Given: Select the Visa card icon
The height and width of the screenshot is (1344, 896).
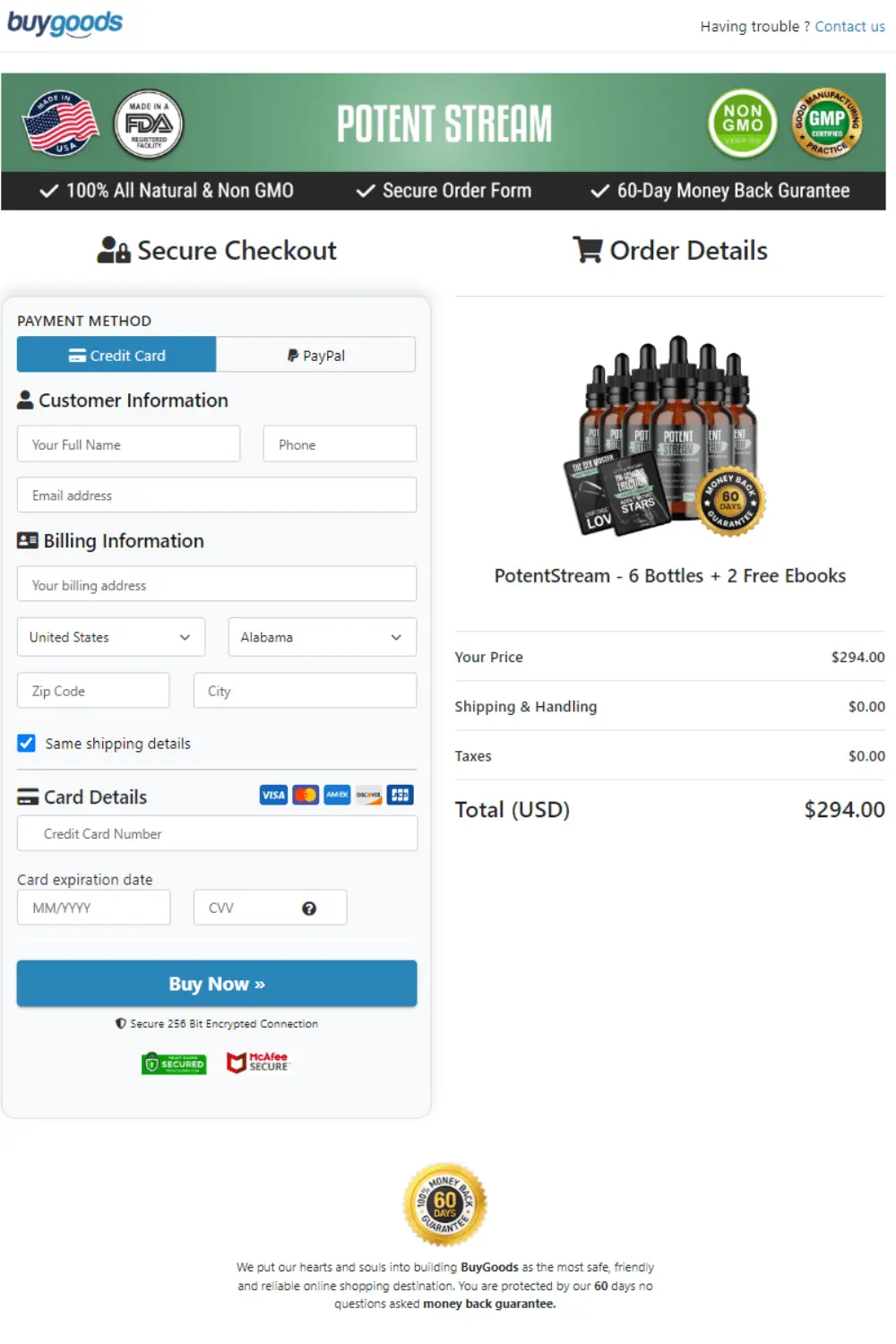Looking at the screenshot, I should tap(273, 795).
